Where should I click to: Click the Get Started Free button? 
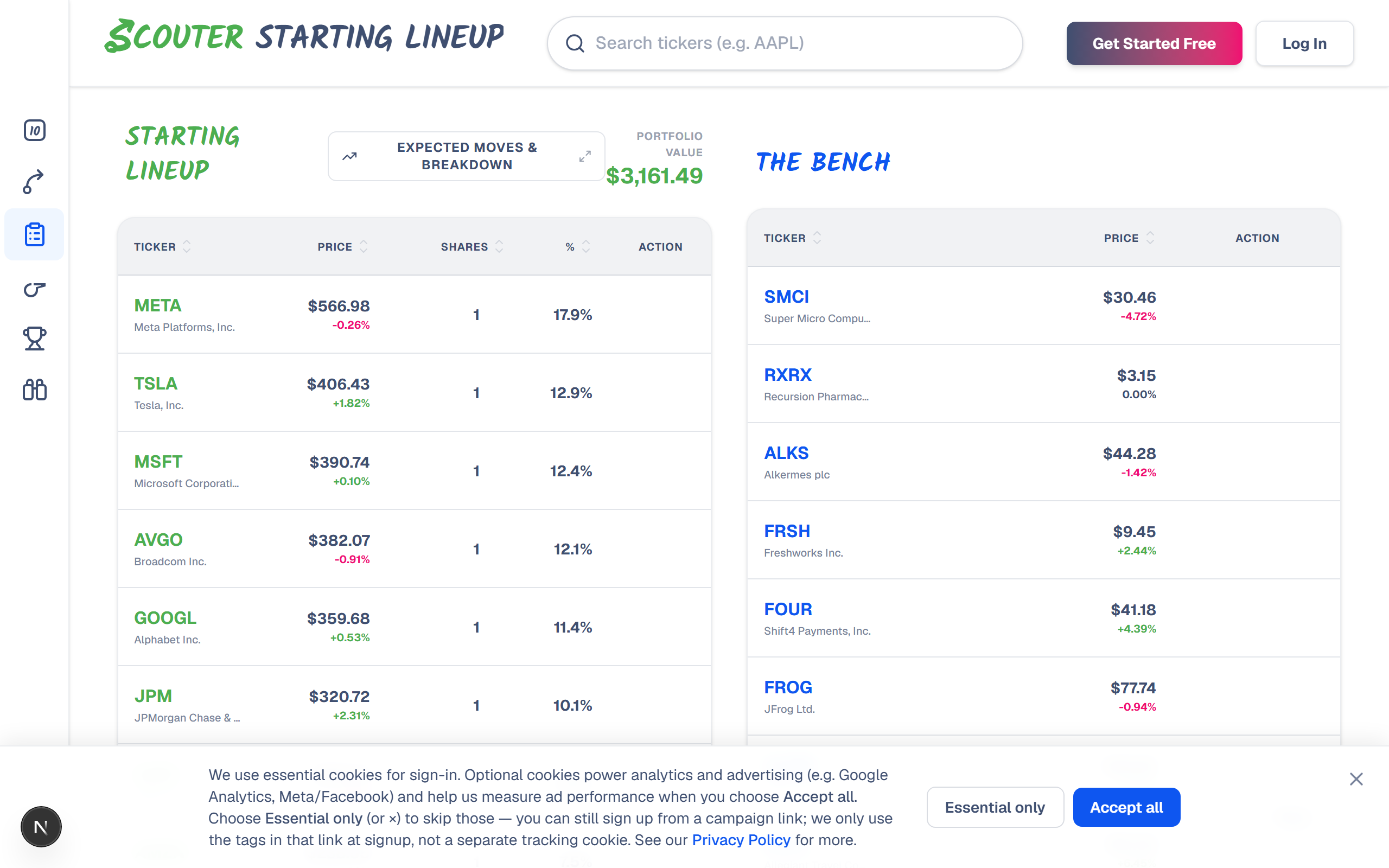[x=1154, y=43]
